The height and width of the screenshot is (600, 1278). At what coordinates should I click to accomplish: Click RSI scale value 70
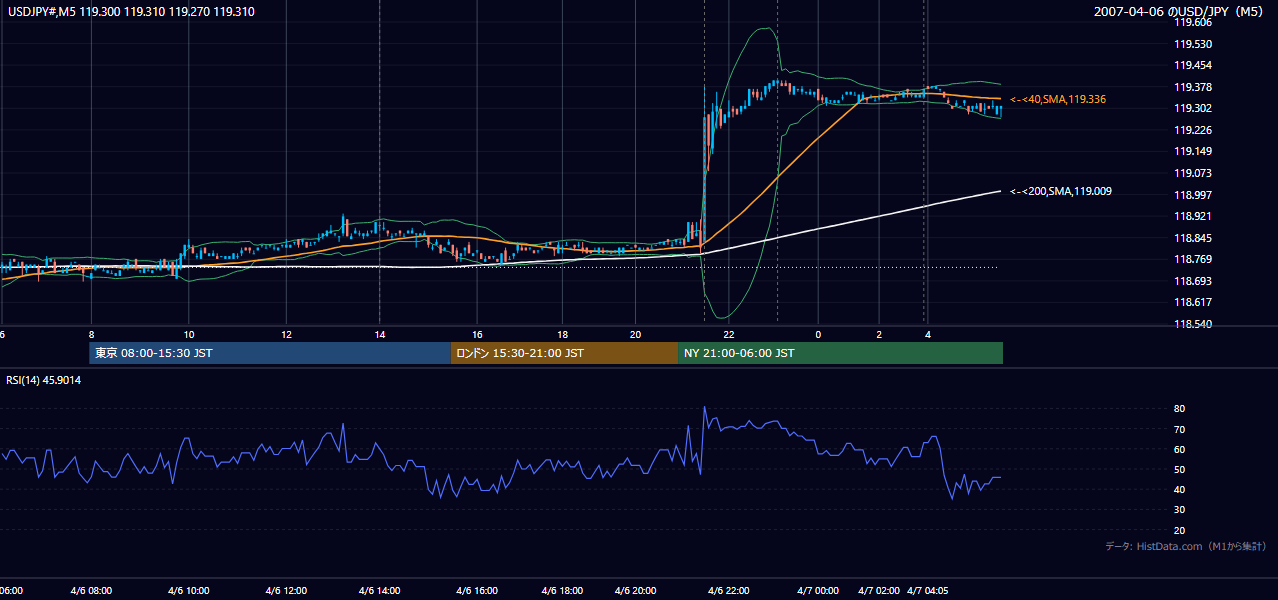pos(1179,429)
